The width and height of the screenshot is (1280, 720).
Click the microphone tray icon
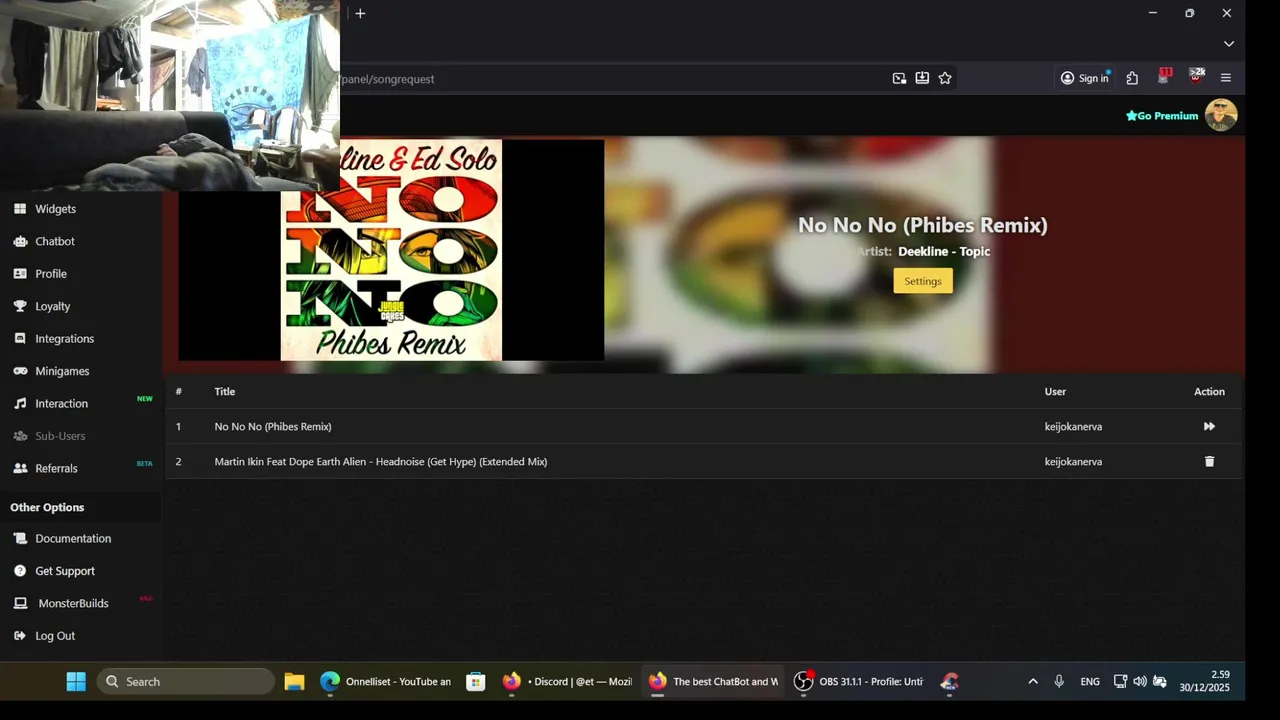click(x=1059, y=681)
